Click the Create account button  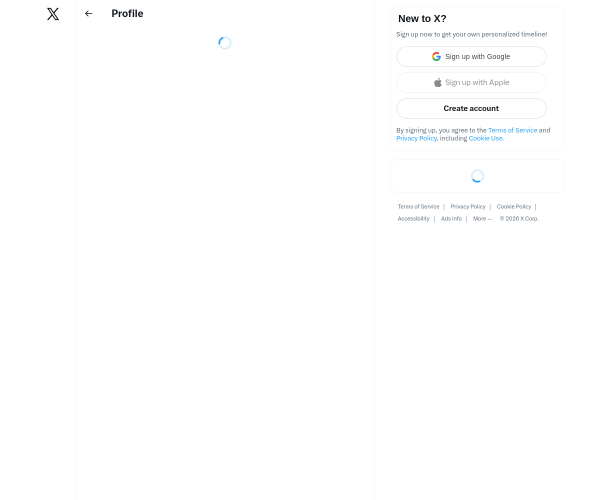pyautogui.click(x=471, y=109)
